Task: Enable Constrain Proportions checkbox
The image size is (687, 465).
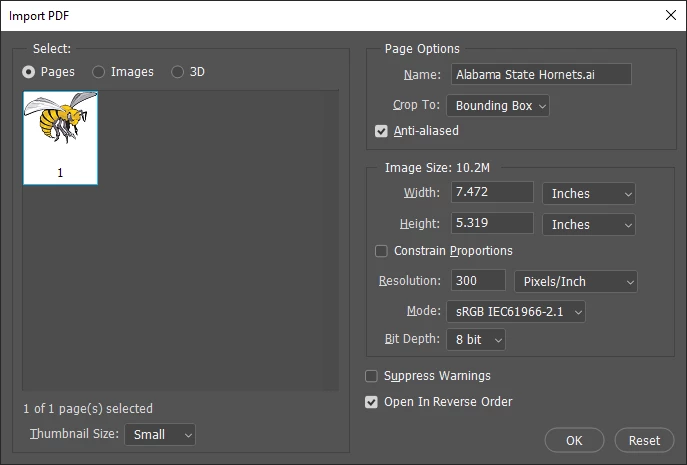Action: (381, 251)
